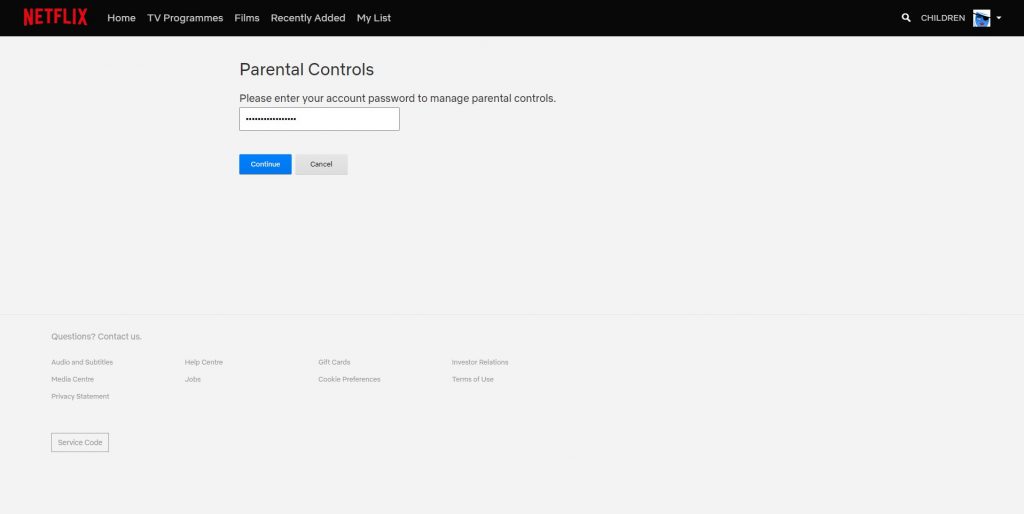
Task: Click the account password field
Action: (319, 119)
